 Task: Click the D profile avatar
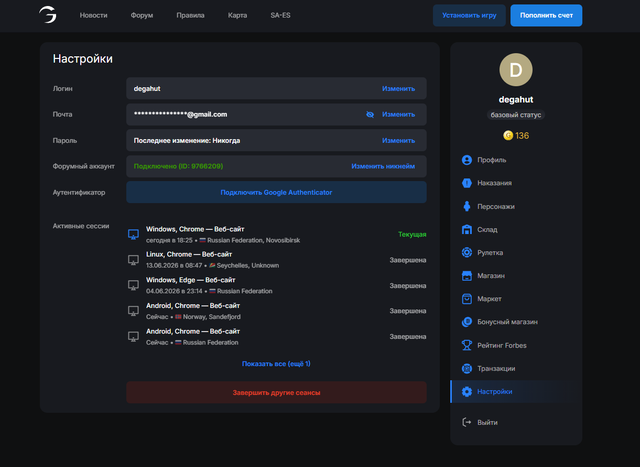[516, 69]
